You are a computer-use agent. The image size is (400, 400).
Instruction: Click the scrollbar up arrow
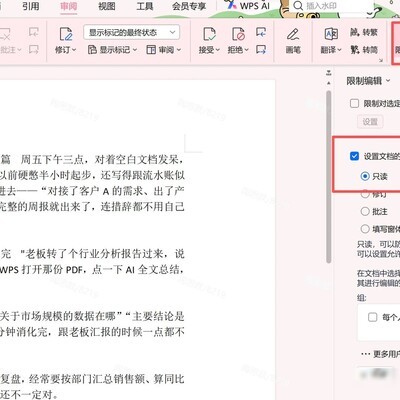click(329, 83)
